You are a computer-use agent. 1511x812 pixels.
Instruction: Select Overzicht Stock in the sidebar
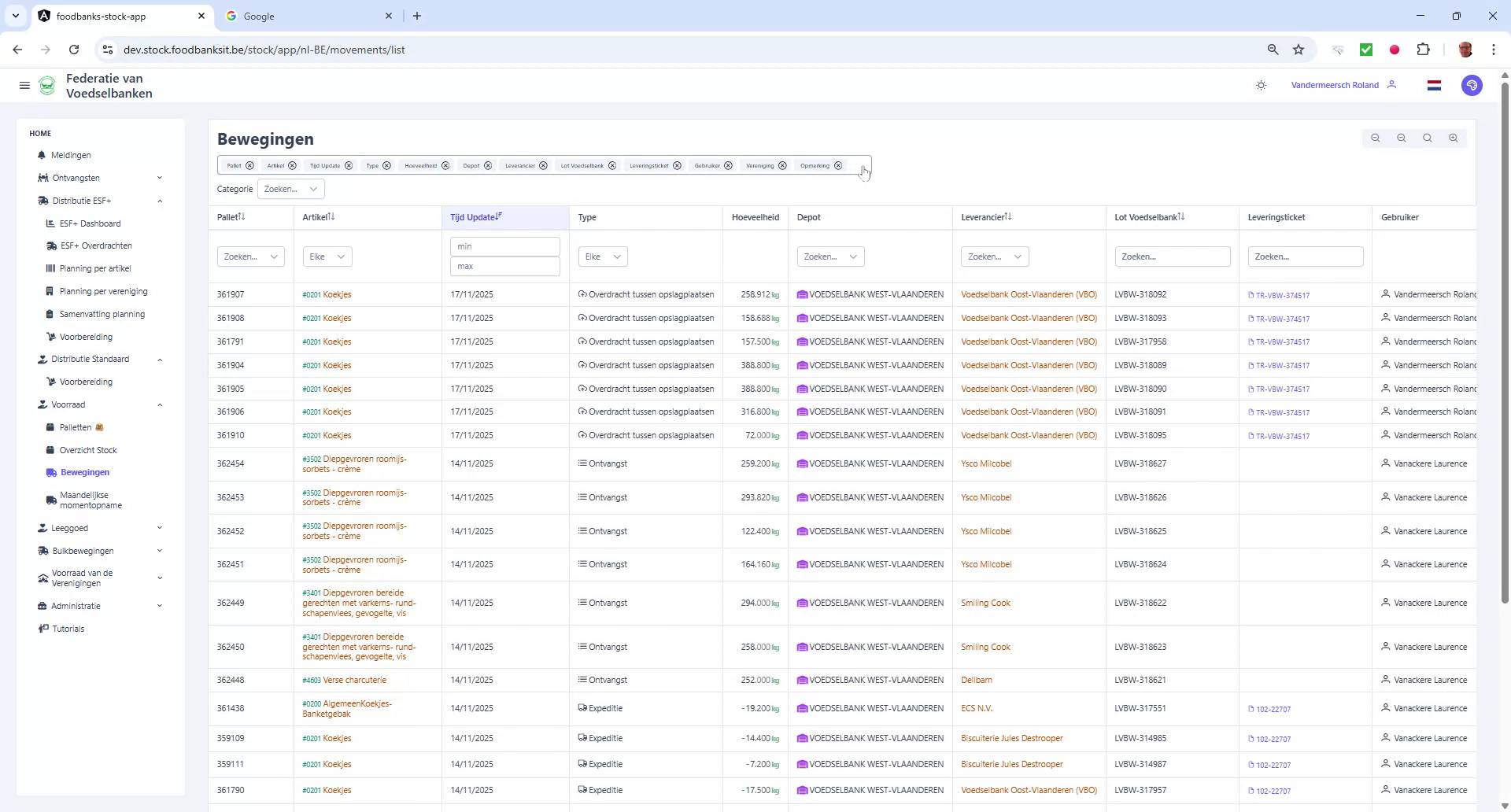pos(89,450)
